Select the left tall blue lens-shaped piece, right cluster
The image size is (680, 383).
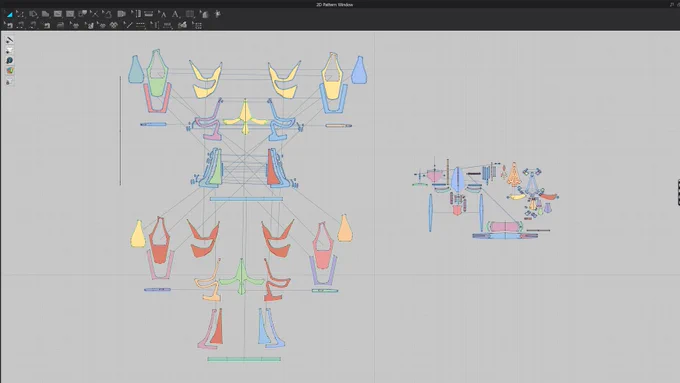pyautogui.click(x=430, y=213)
